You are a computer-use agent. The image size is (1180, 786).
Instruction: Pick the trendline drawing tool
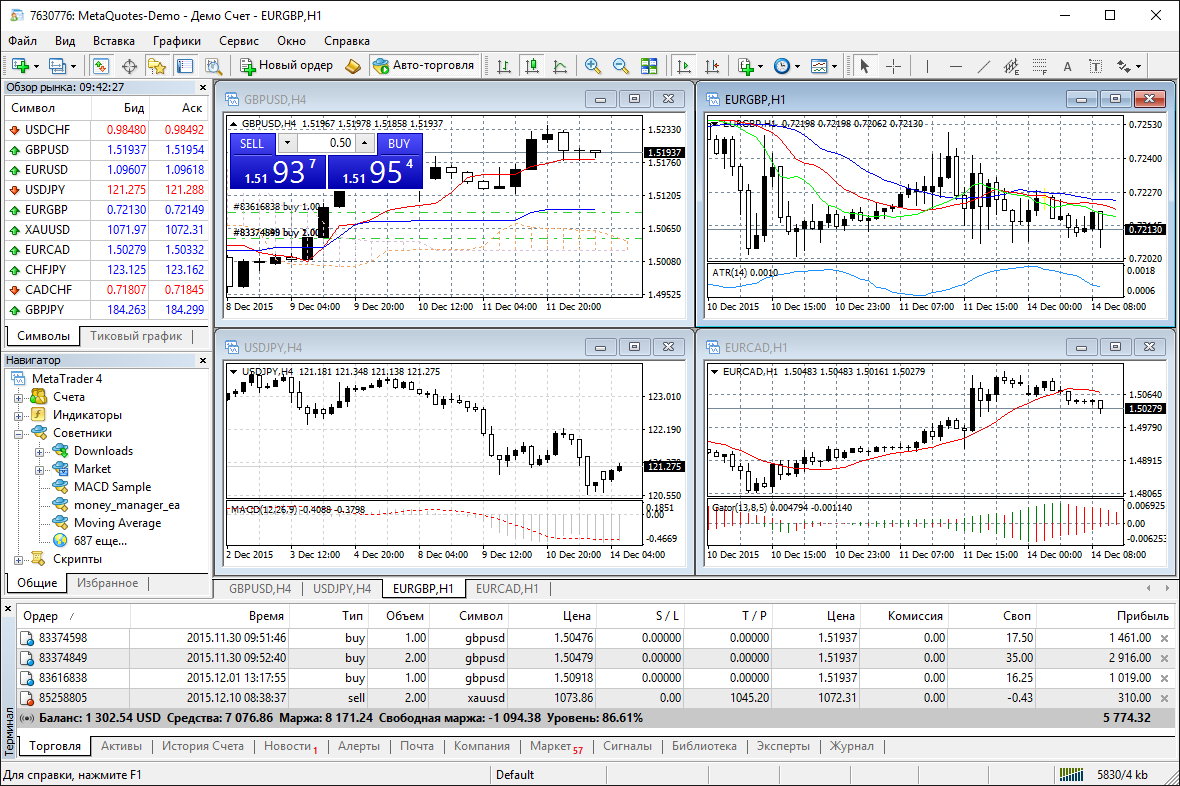point(983,66)
